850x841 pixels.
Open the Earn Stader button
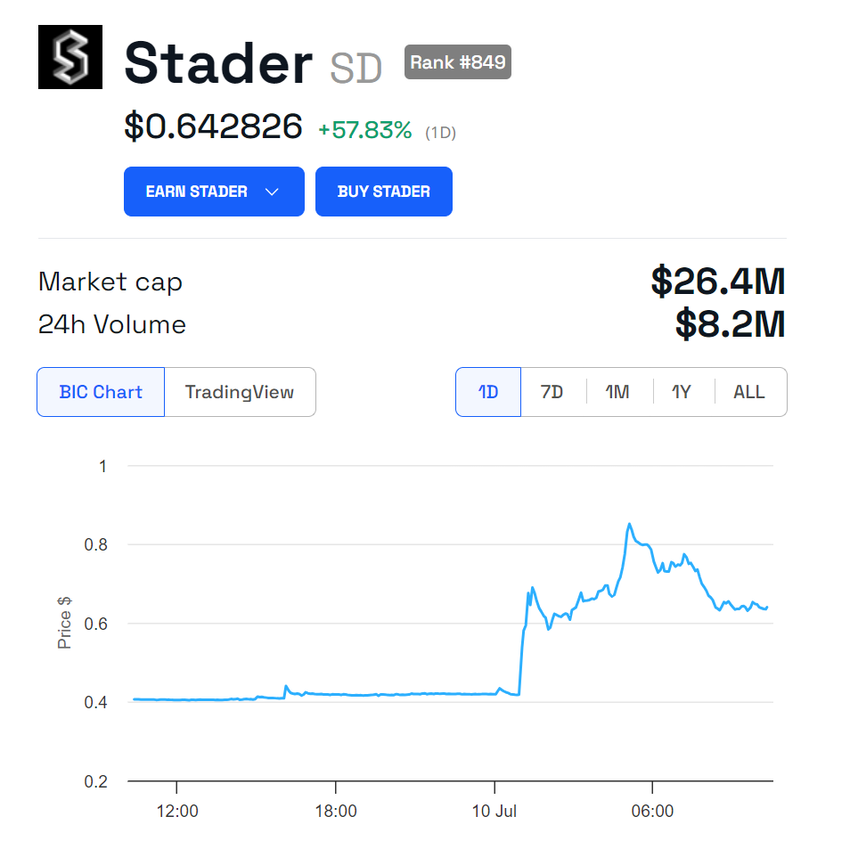click(214, 191)
